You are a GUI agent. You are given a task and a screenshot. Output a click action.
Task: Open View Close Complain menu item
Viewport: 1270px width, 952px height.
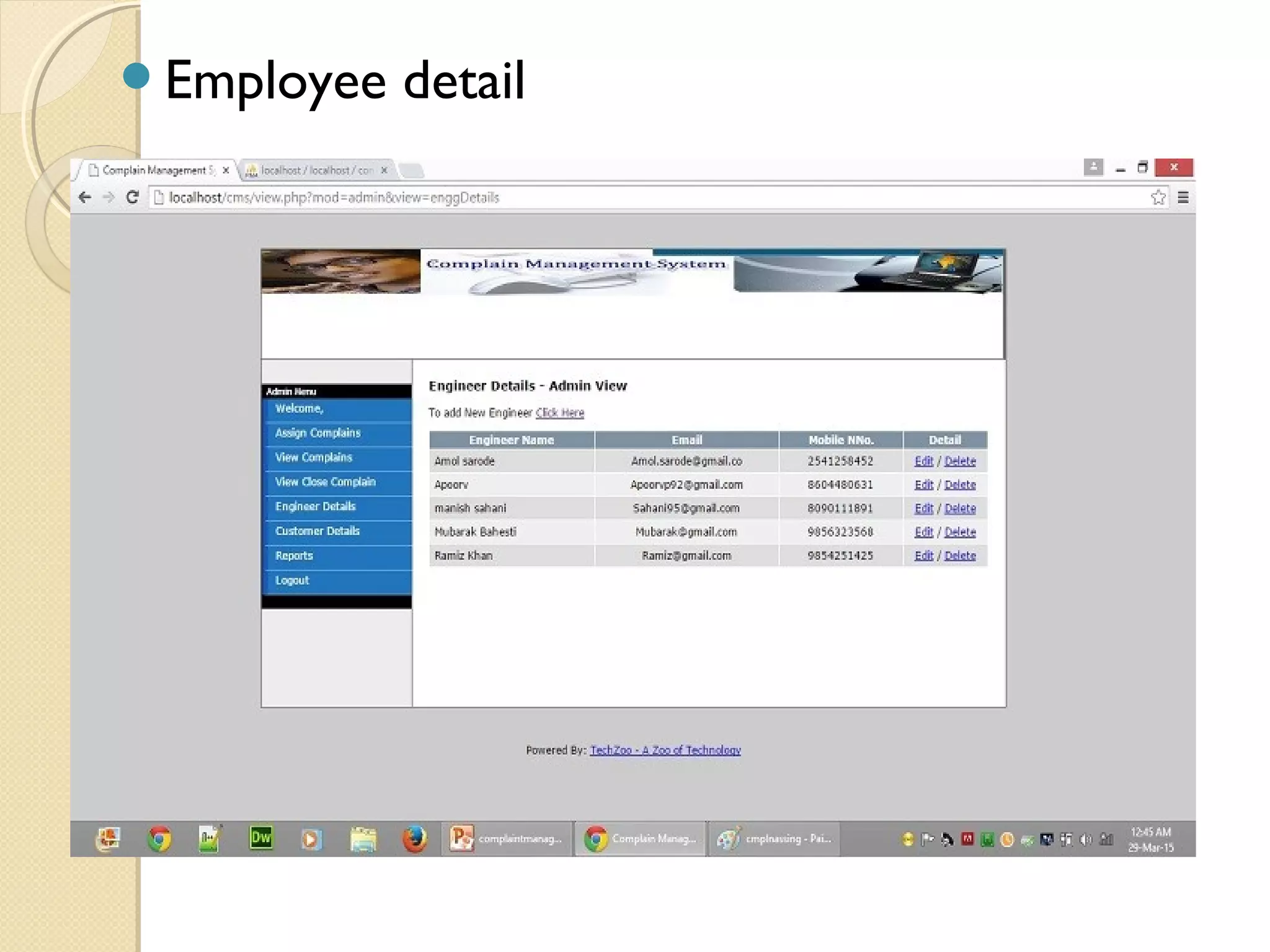click(x=337, y=482)
